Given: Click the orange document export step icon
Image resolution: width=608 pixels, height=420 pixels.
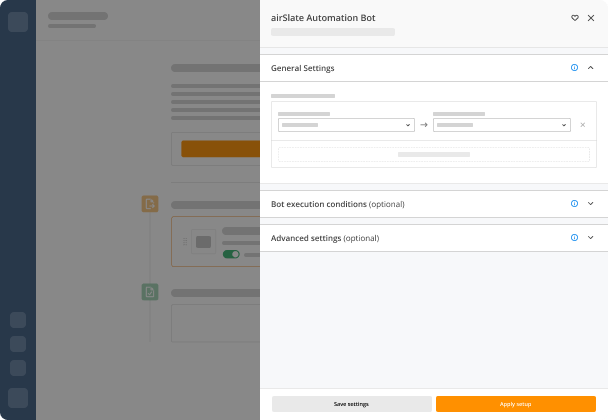Looking at the screenshot, I should pyautogui.click(x=150, y=204).
